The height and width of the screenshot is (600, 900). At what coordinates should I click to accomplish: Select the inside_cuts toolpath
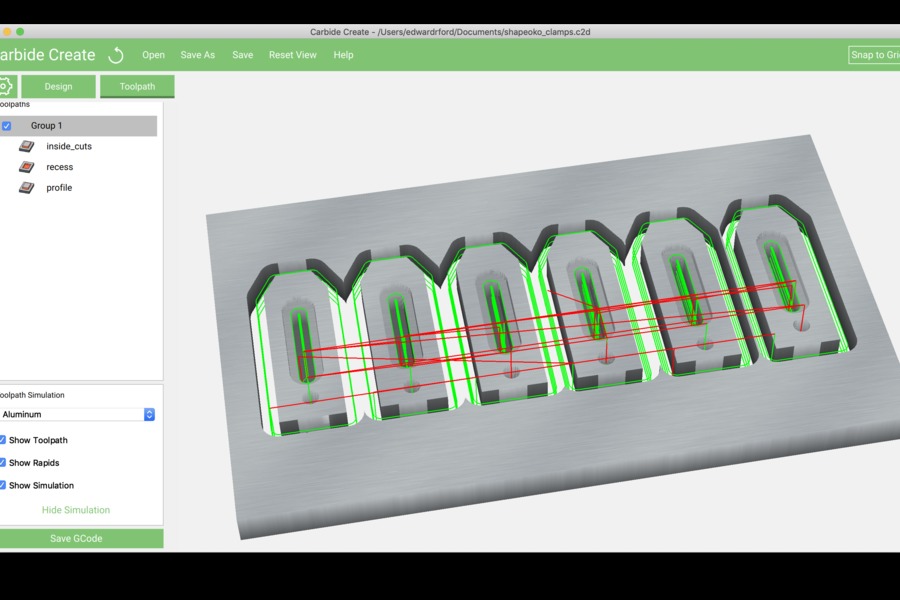[x=69, y=146]
